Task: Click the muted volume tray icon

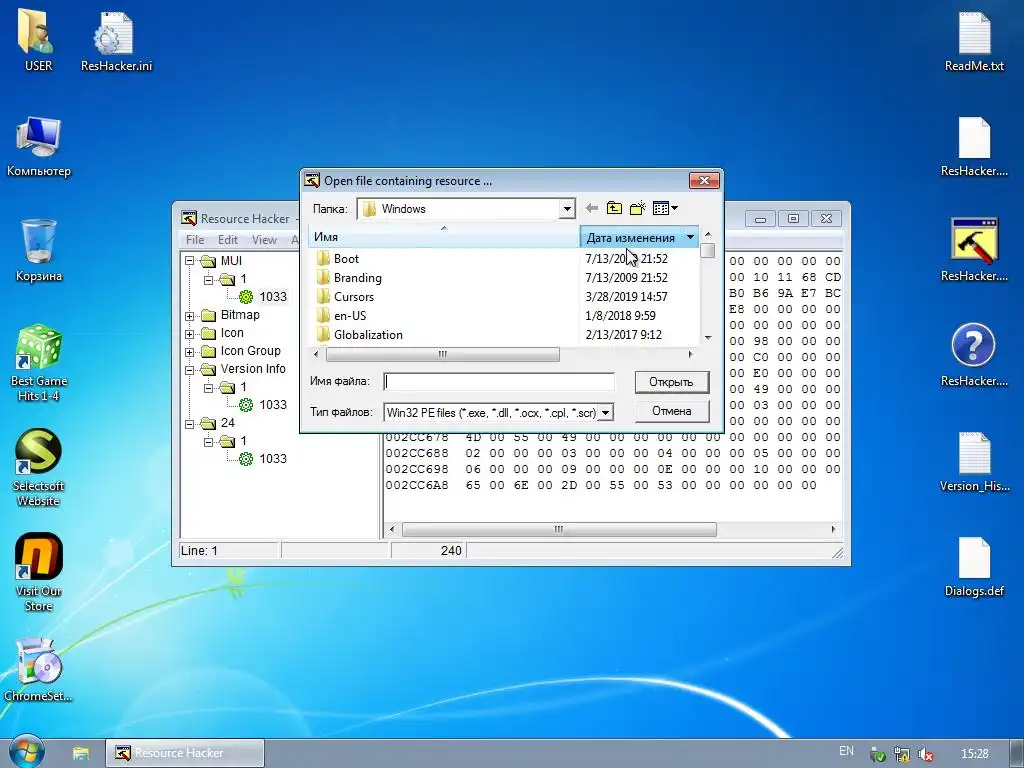Action: point(925,754)
